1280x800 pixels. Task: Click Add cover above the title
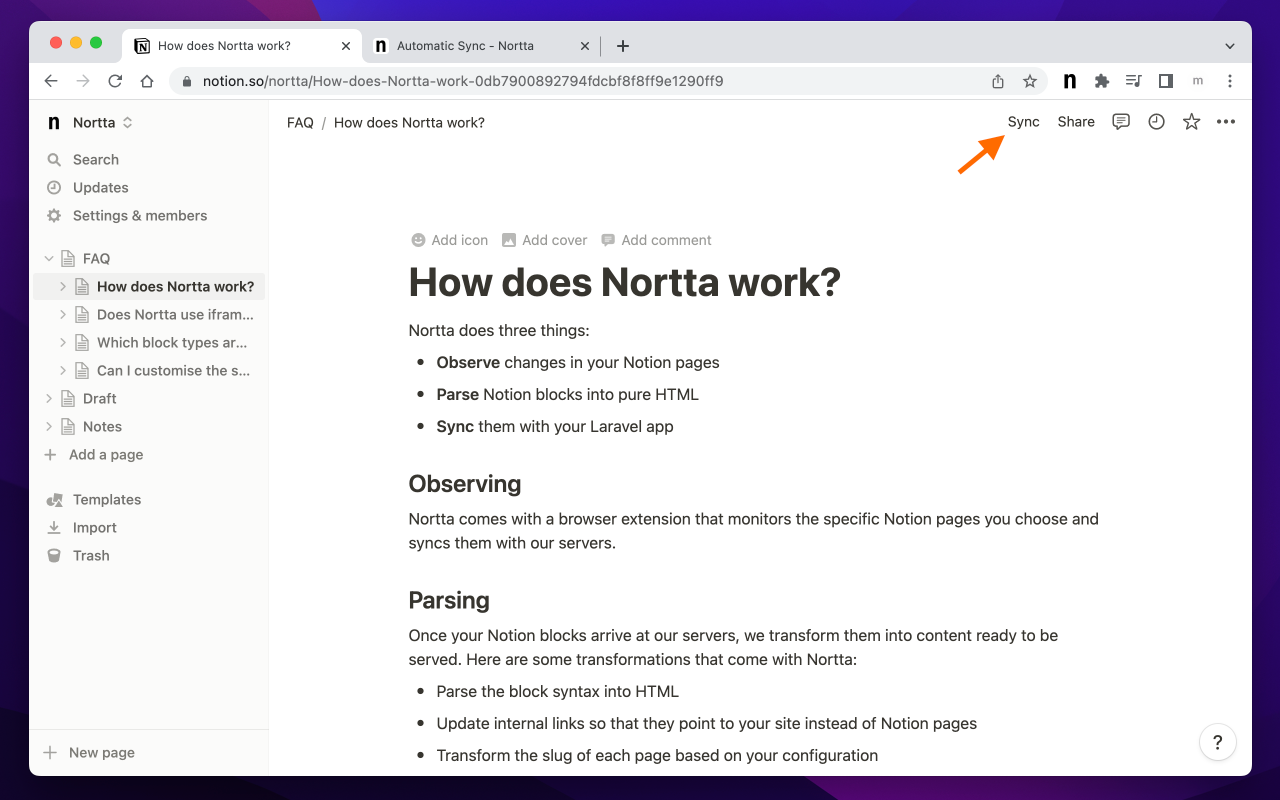(545, 240)
